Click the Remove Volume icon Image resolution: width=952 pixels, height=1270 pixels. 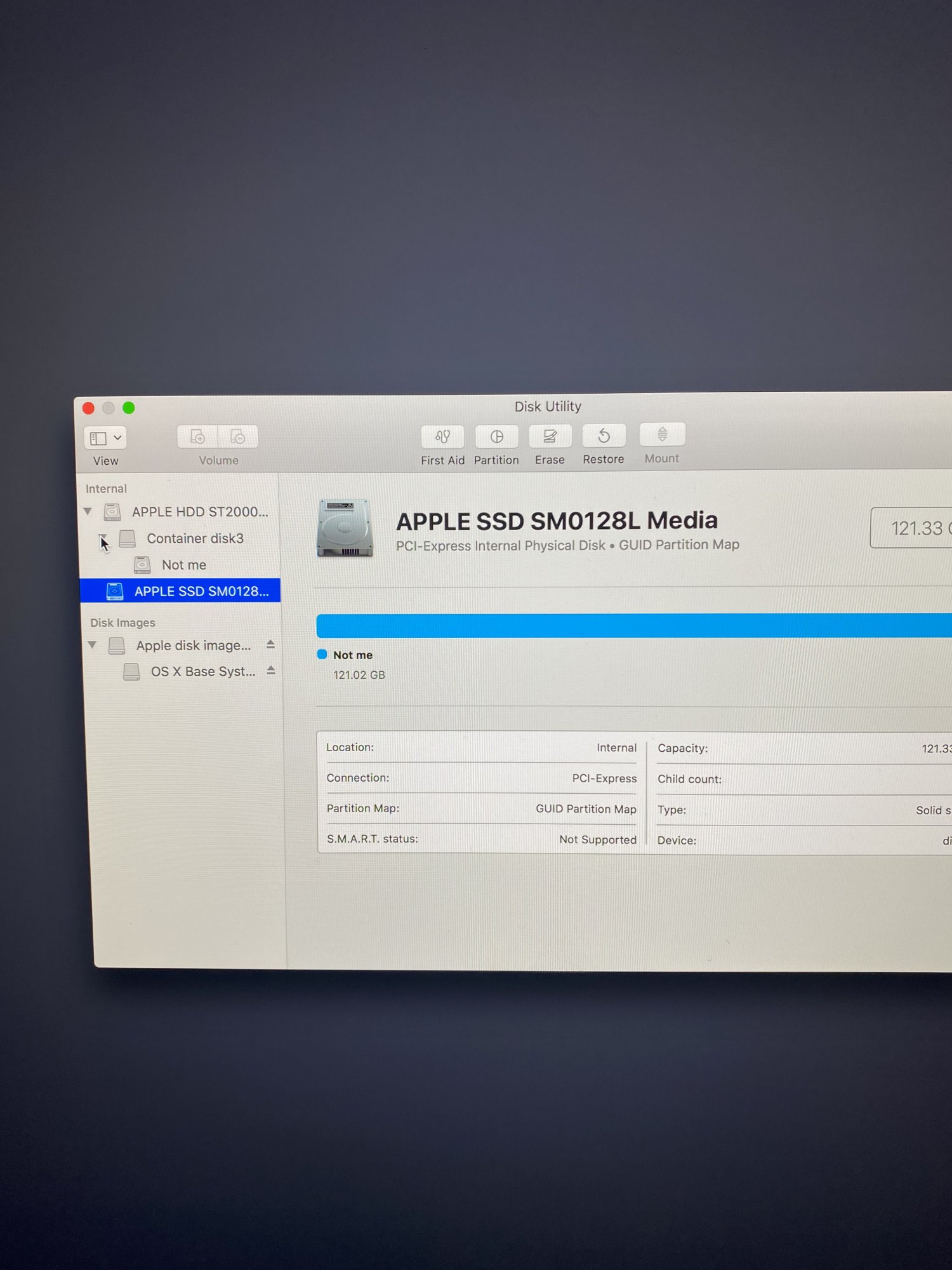coord(238,437)
